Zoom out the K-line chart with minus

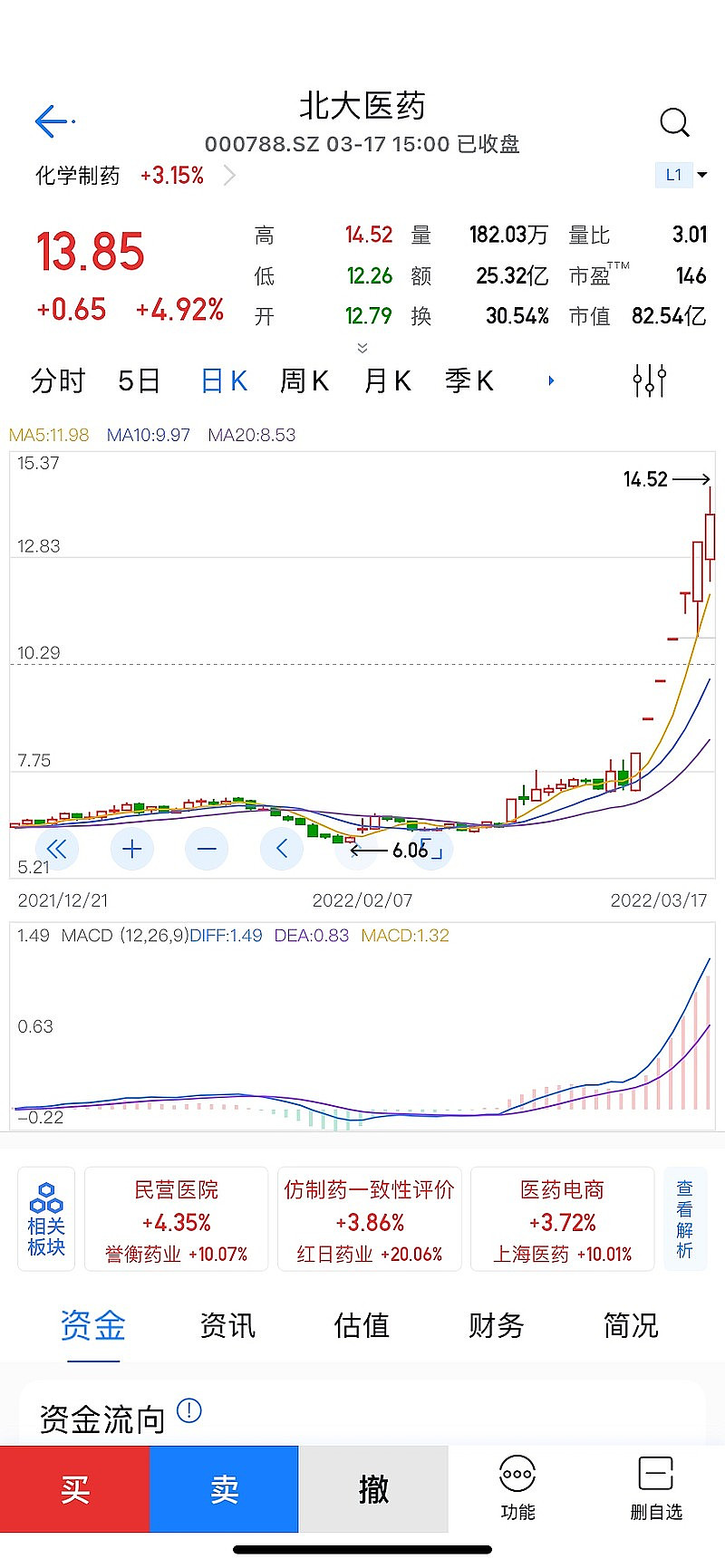tap(207, 849)
